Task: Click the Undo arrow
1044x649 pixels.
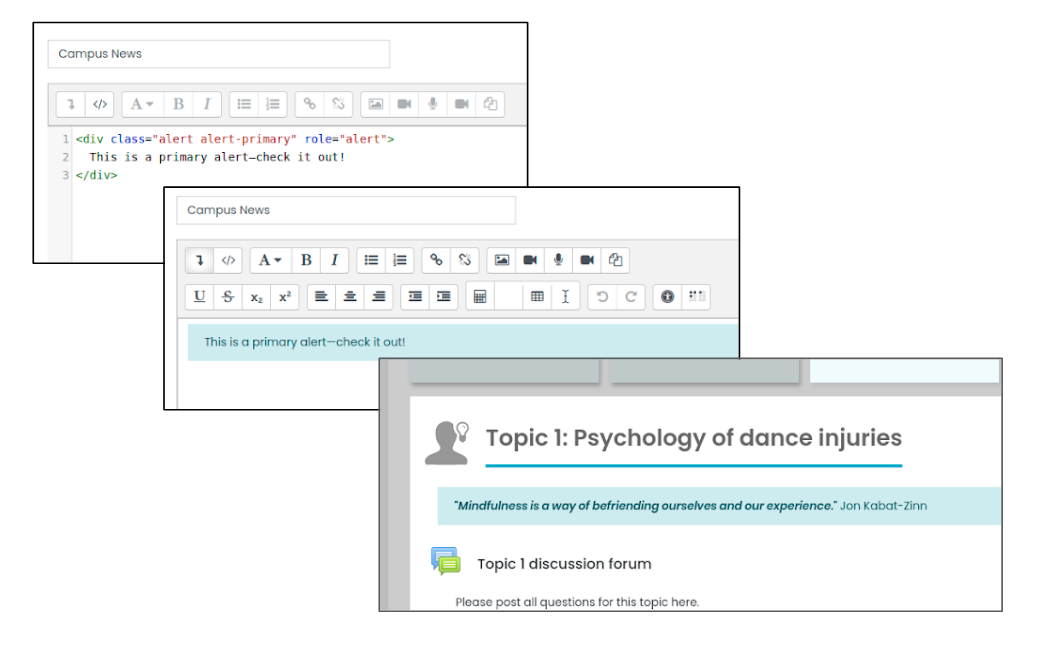Action: tap(602, 297)
